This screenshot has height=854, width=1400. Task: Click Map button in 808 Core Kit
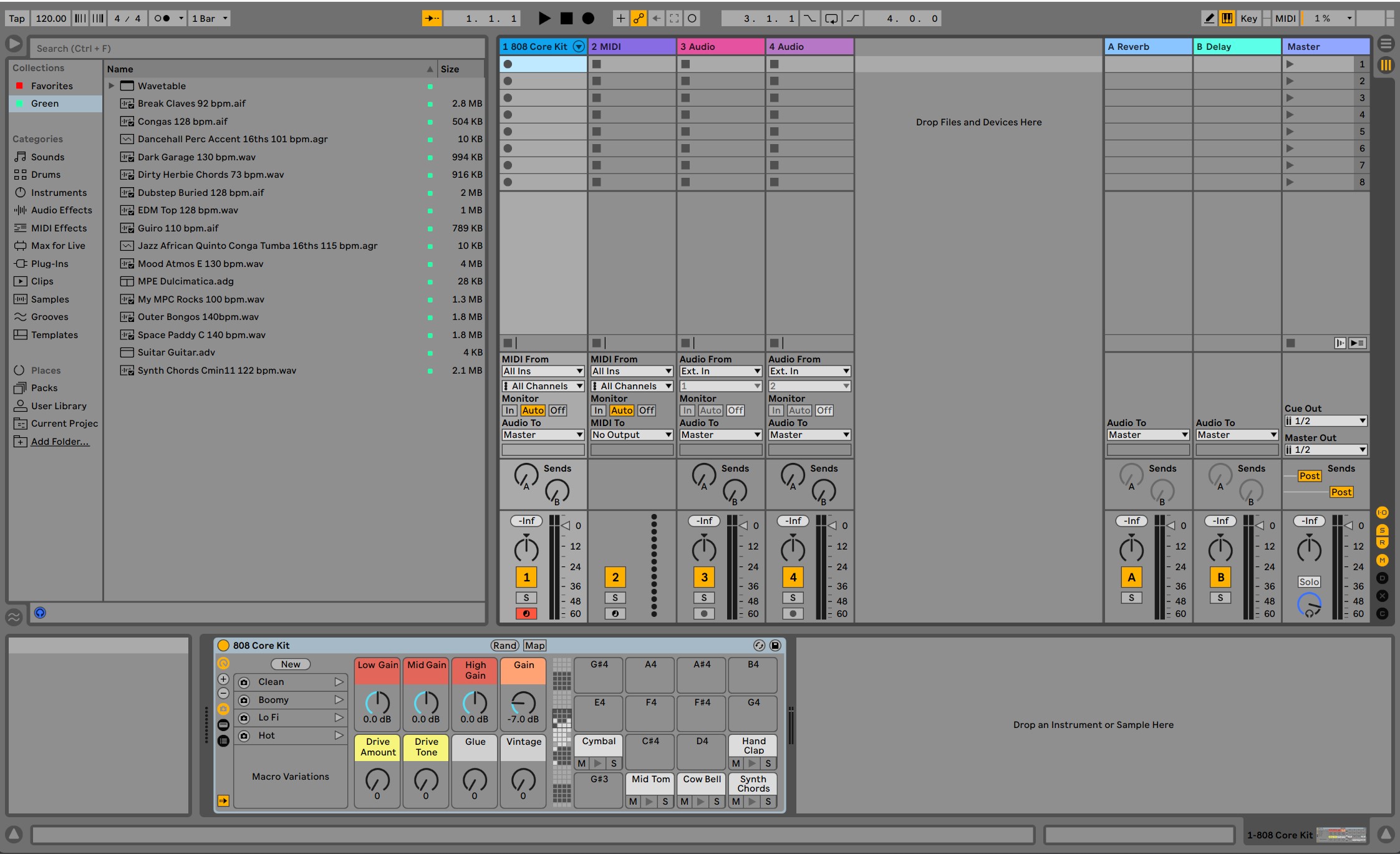click(534, 646)
